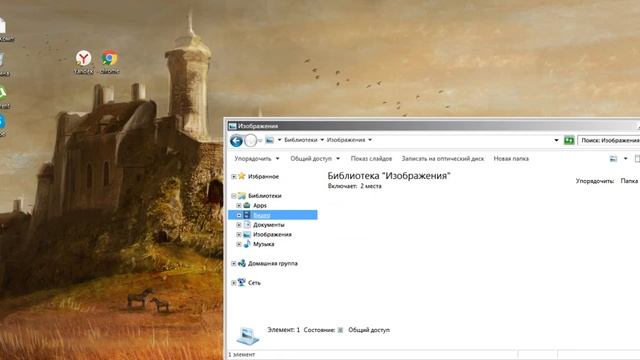Click Изображения in the address breadcrumb

(346, 140)
